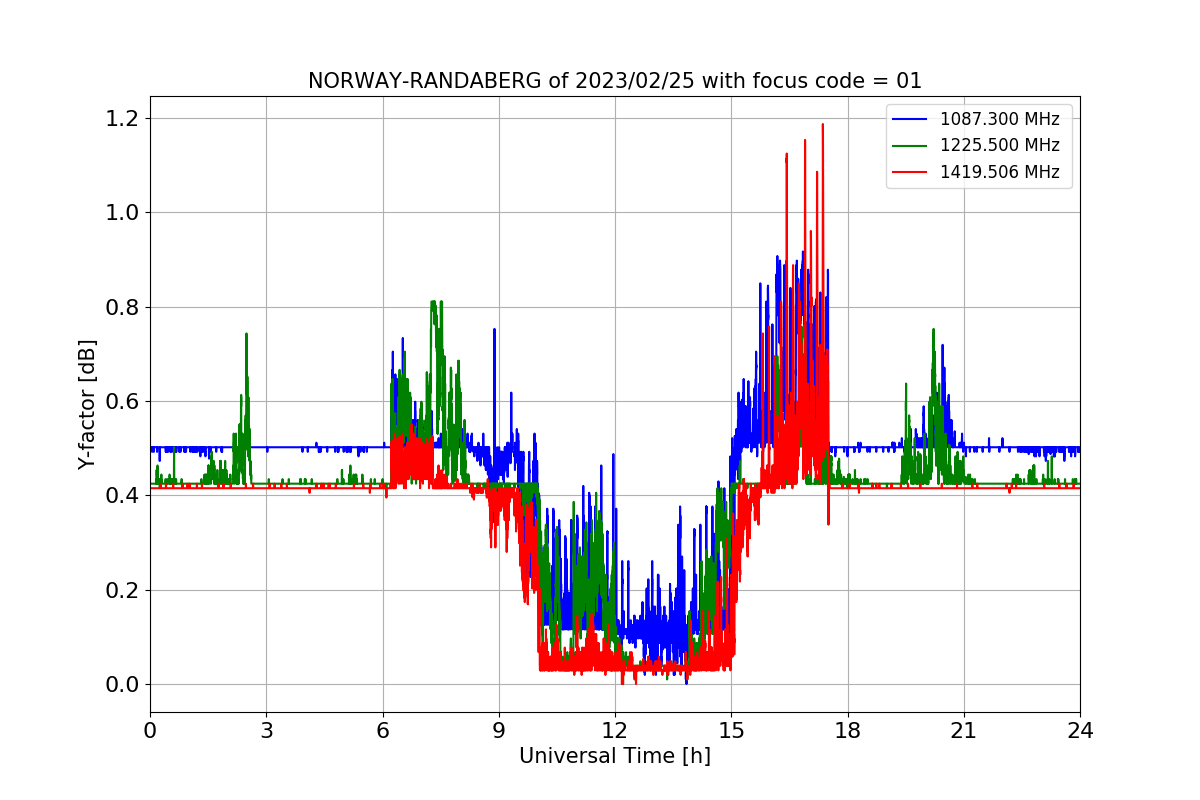Viewport: 1200px width, 800px height.
Task: Click the Universal Time [h] axis label
Action: point(615,756)
